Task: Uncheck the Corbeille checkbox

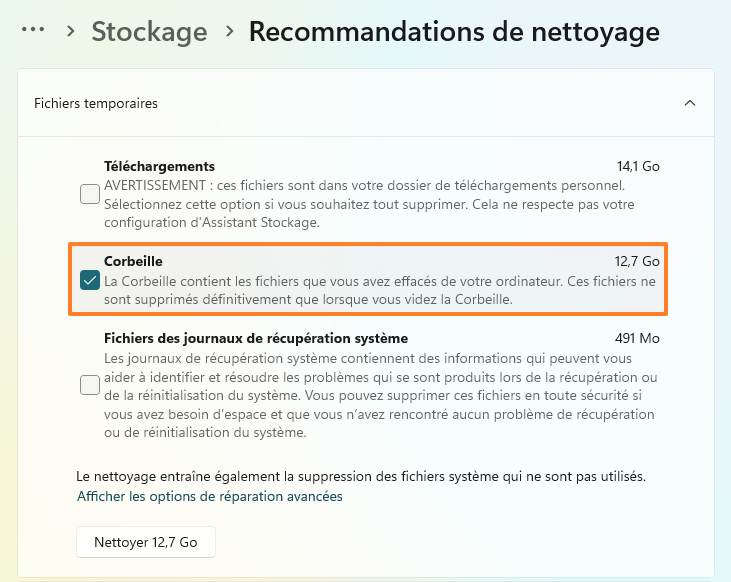Action: click(90, 280)
